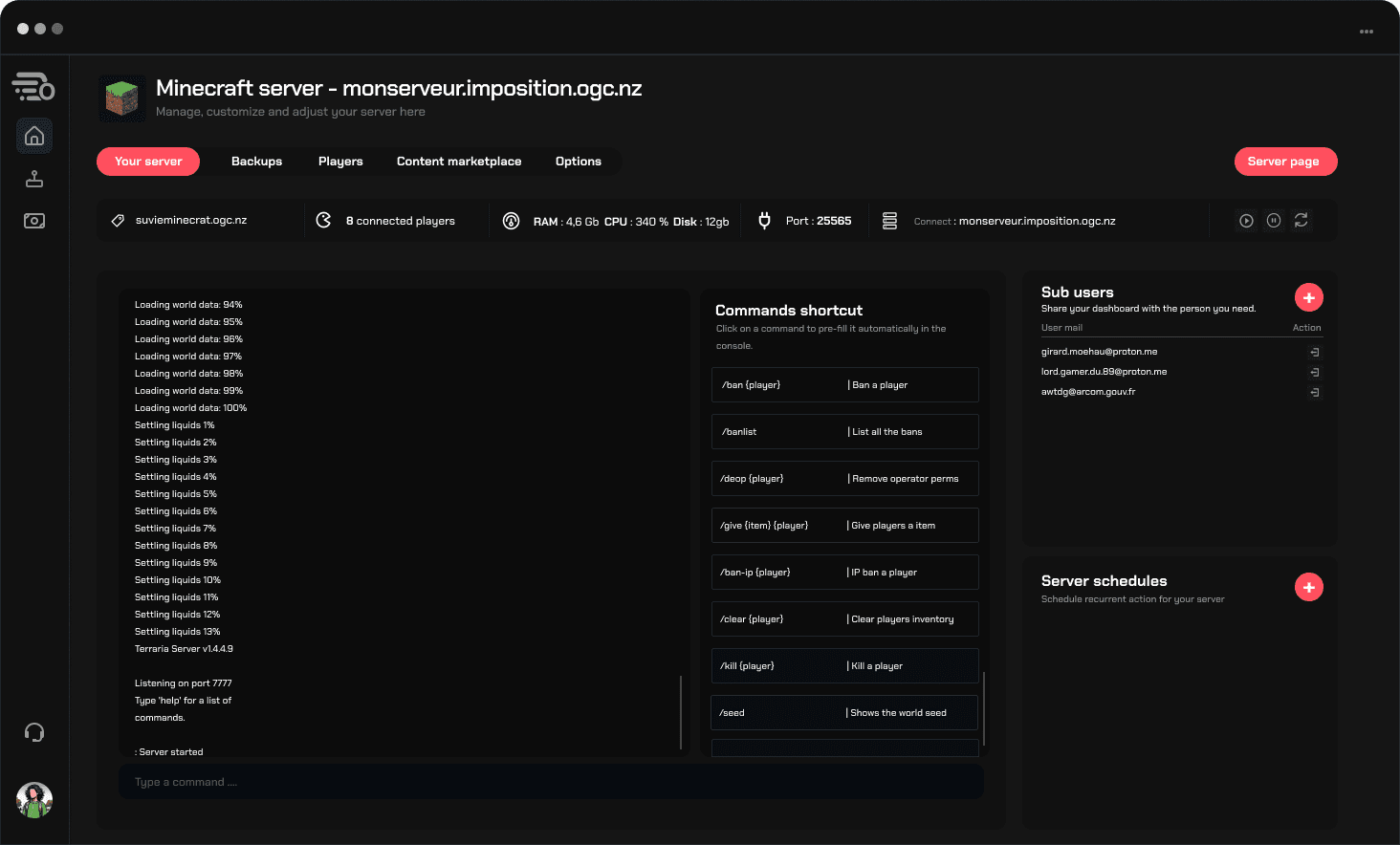1400x845 pixels.
Task: Open the Options tab
Action: click(579, 162)
